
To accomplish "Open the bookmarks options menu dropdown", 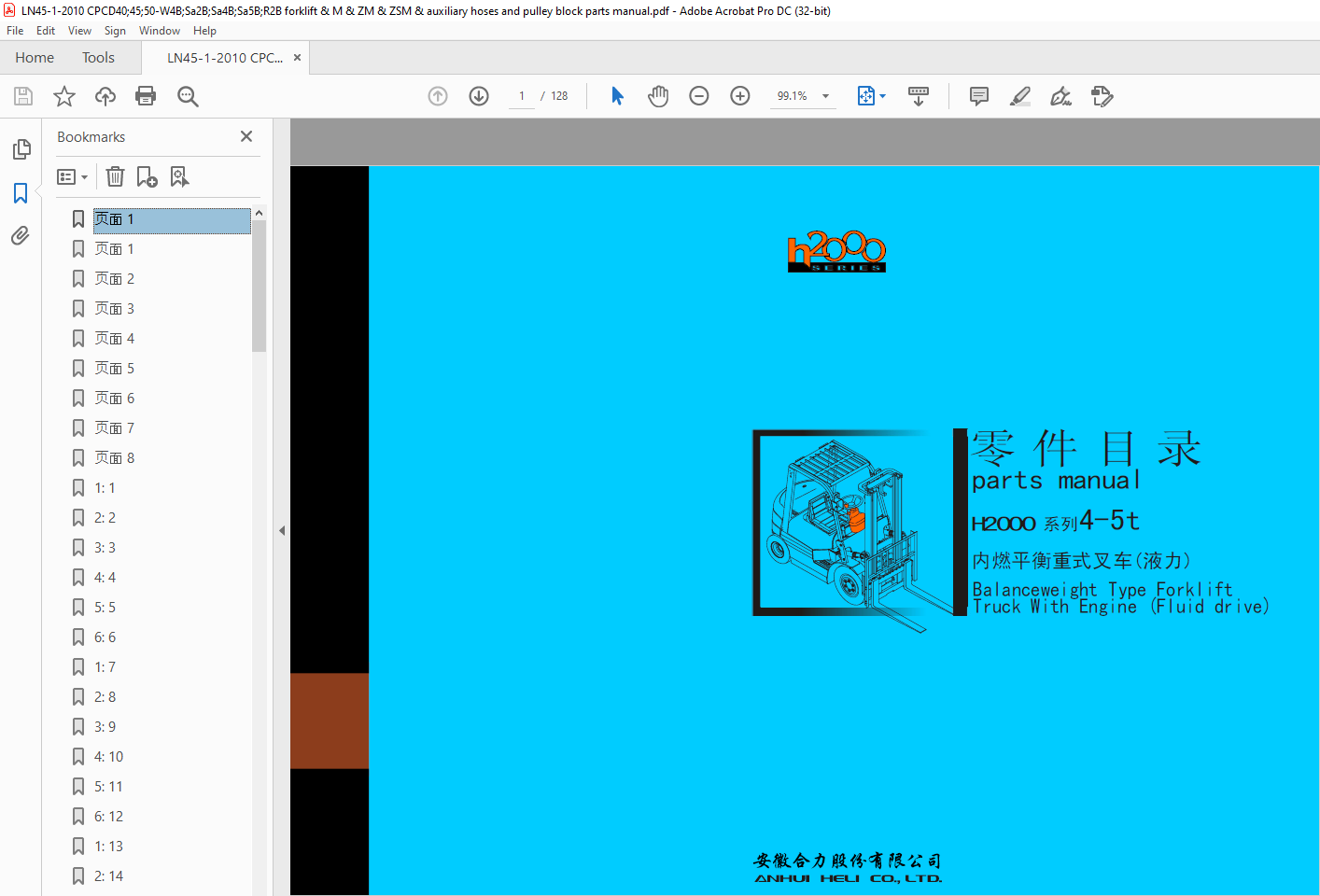I will [x=72, y=176].
